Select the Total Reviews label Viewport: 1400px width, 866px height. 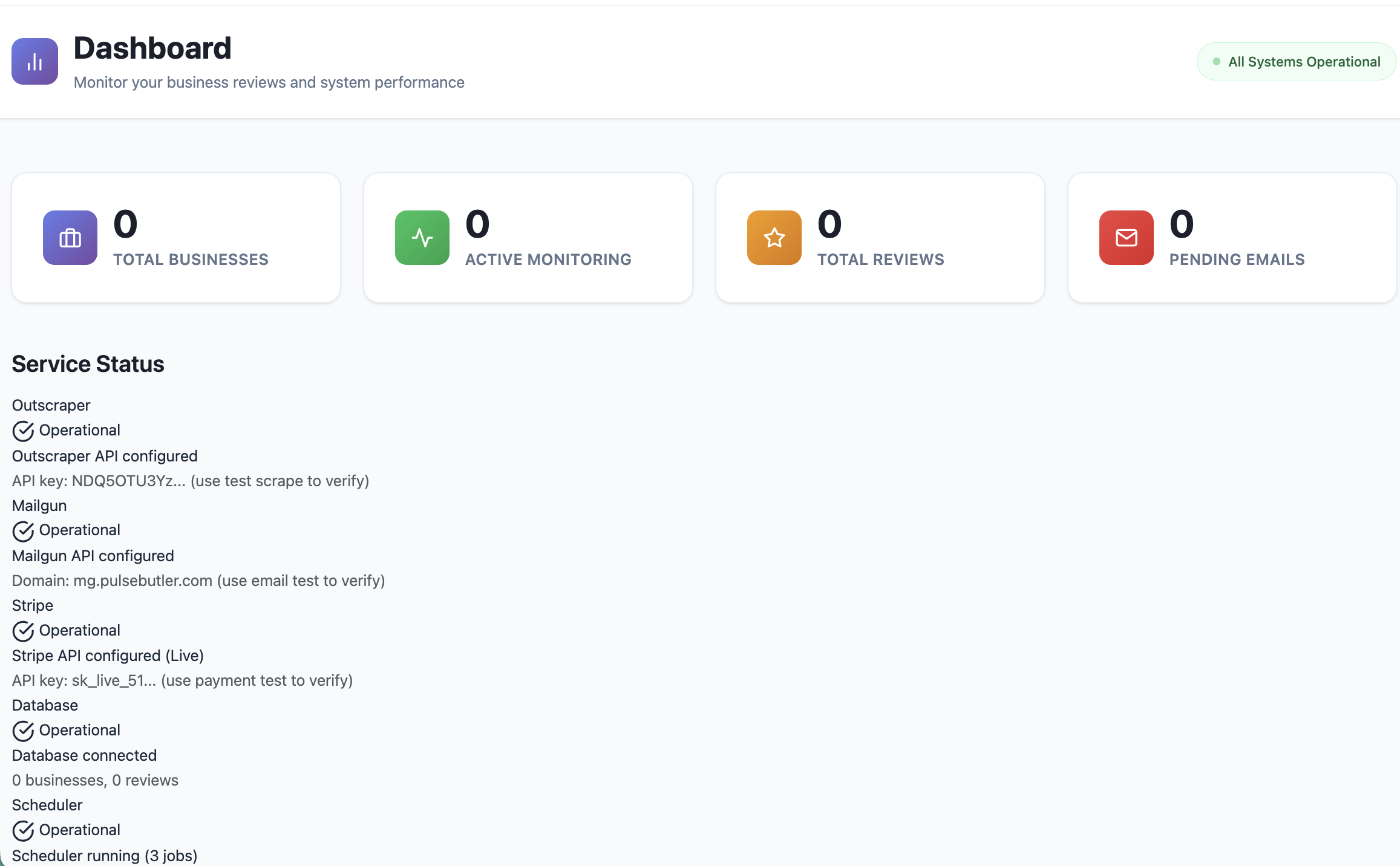point(880,259)
